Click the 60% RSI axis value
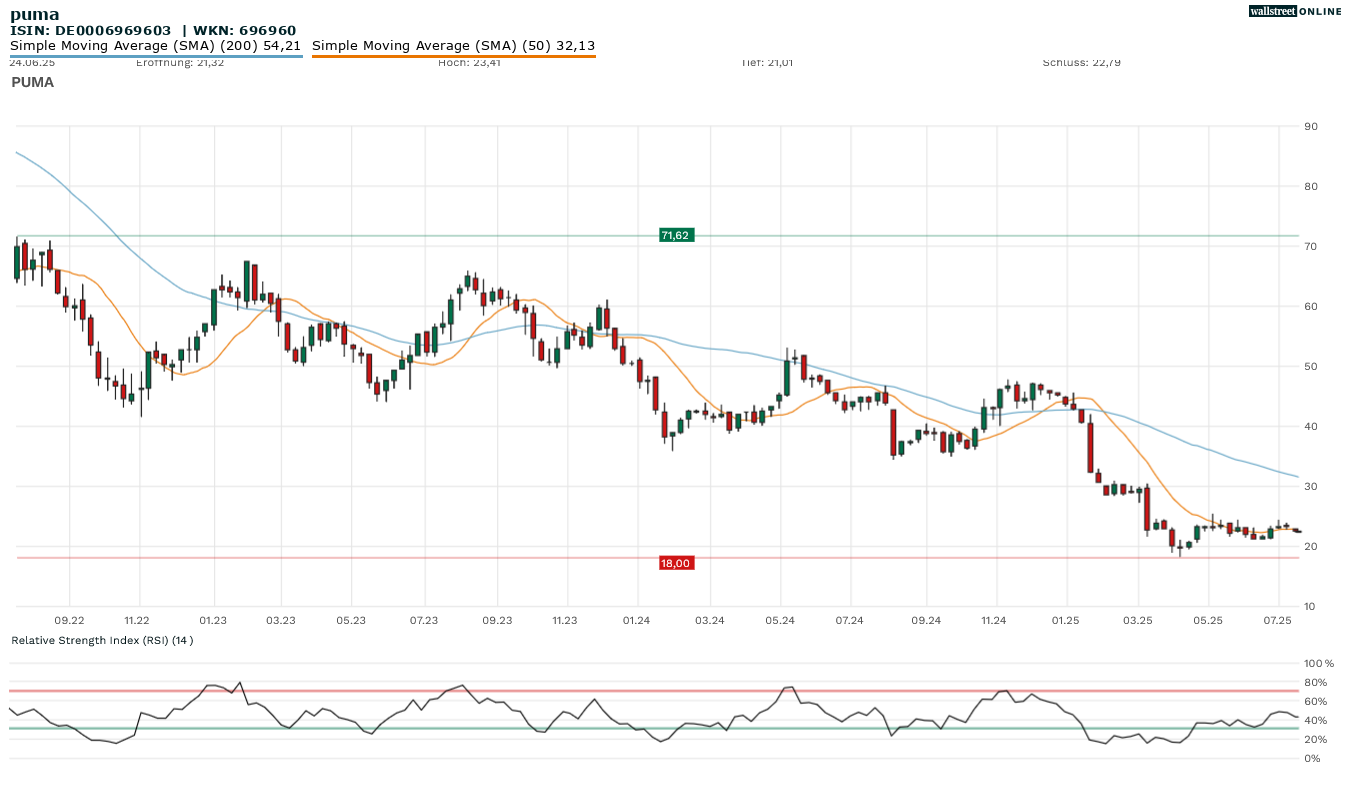The image size is (1349, 786). [x=1316, y=701]
